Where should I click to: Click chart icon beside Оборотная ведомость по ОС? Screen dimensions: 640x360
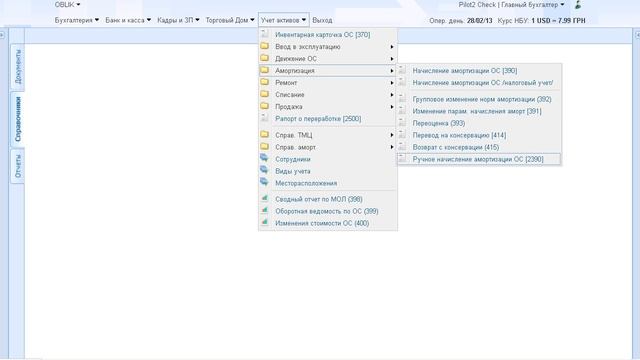click(x=264, y=210)
